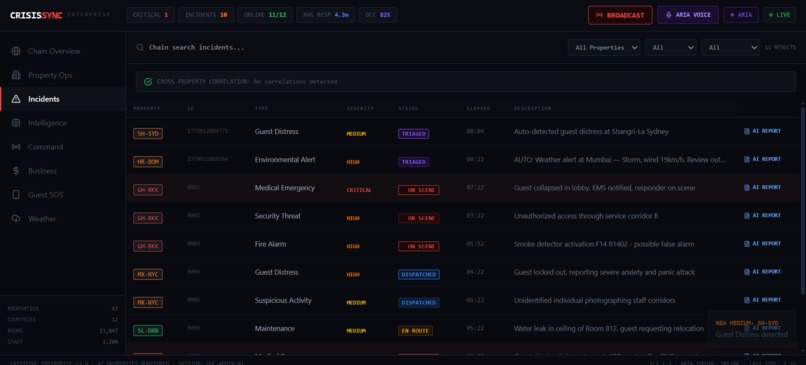
Task: Click TRIAGED status in Environmental Alert row
Action: pyautogui.click(x=413, y=161)
